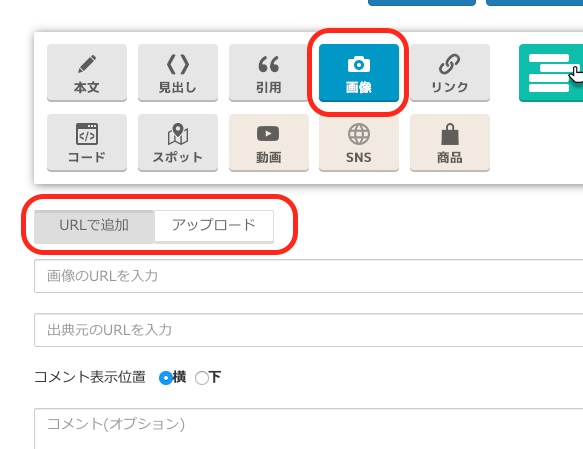Add a スポット map block
Viewport: 583px width, 449px height.
178,143
